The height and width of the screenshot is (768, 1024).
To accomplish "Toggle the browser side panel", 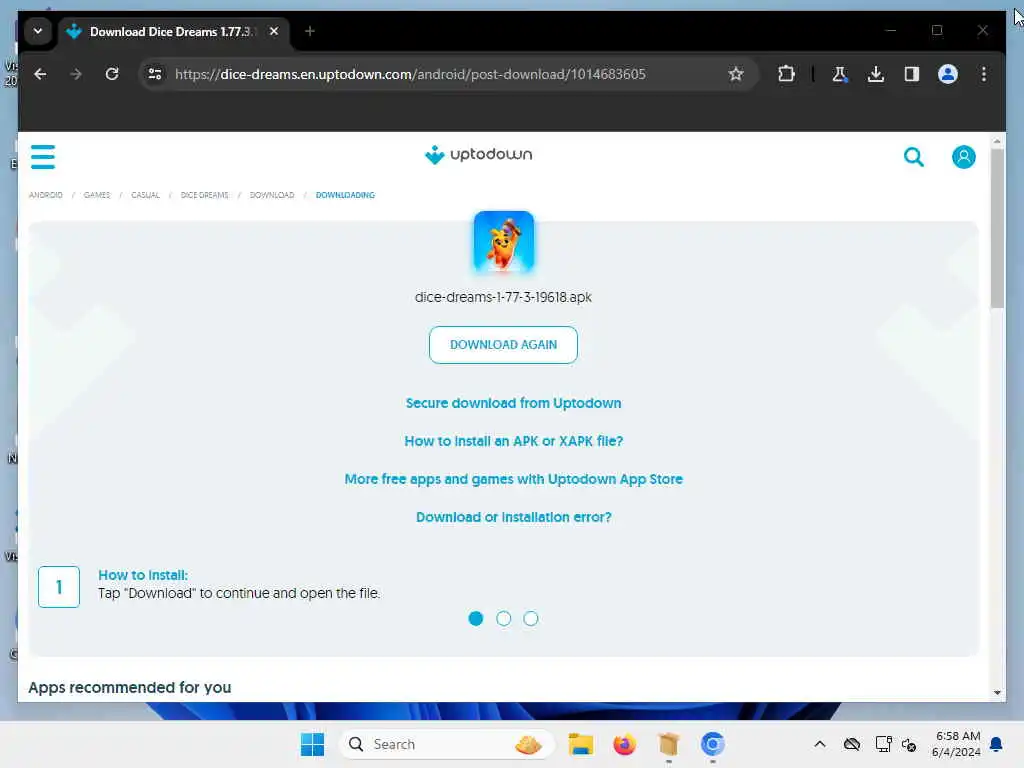I will click(x=912, y=74).
